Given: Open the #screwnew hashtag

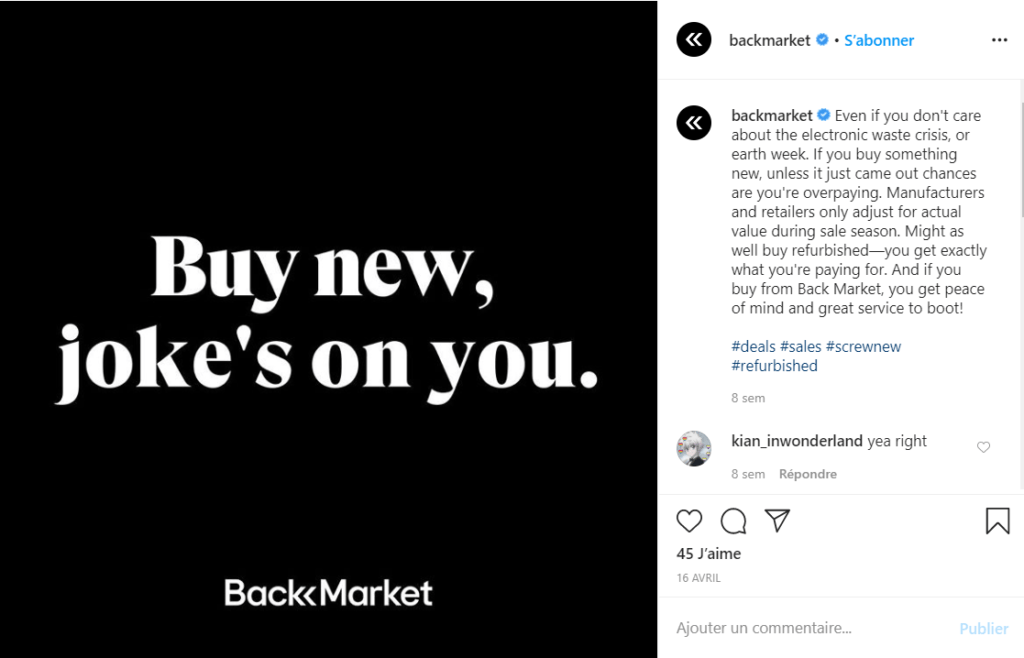Looking at the screenshot, I should pyautogui.click(x=863, y=347).
